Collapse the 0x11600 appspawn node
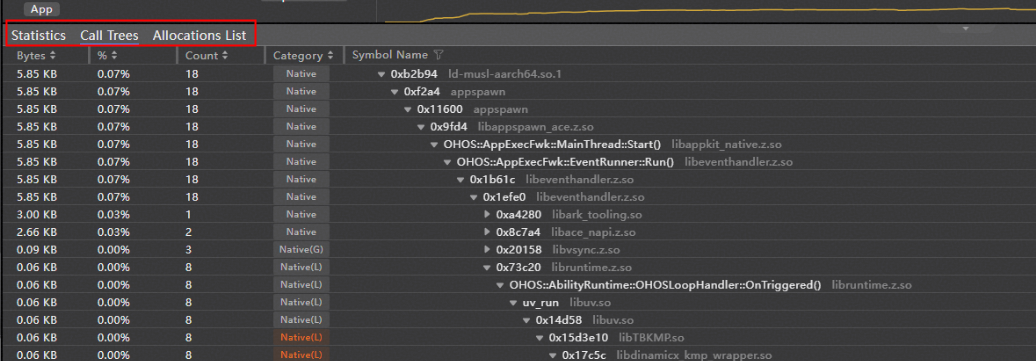This screenshot has height=361, width=1036. pos(408,109)
